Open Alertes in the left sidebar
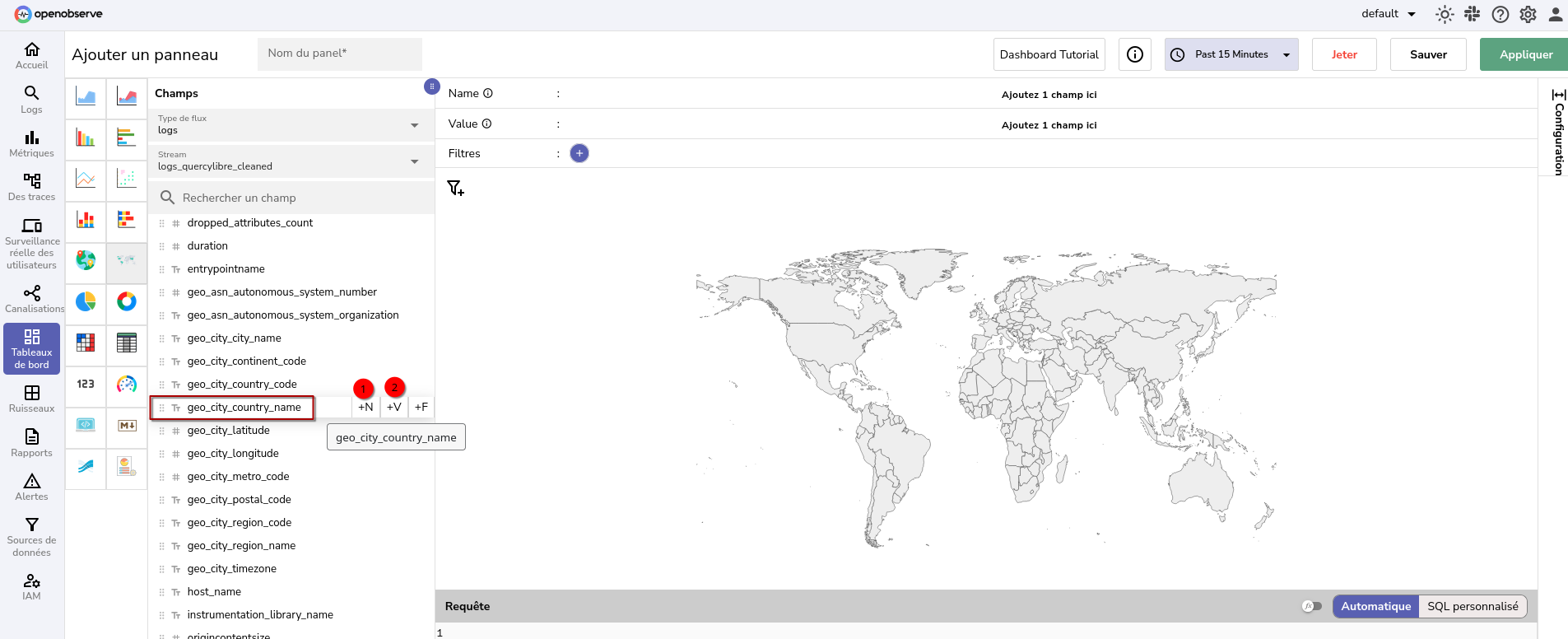This screenshot has height=639, width=1568. tap(32, 487)
